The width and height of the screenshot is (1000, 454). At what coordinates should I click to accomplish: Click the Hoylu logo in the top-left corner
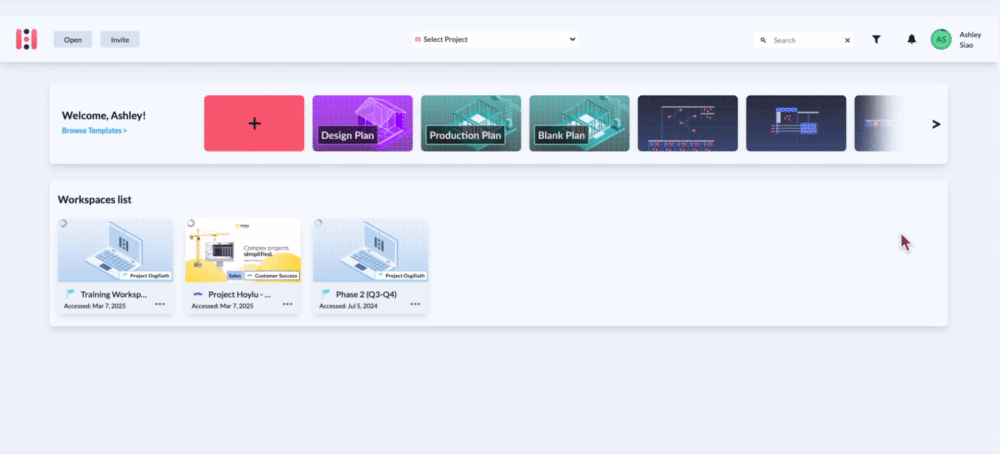(x=27, y=40)
